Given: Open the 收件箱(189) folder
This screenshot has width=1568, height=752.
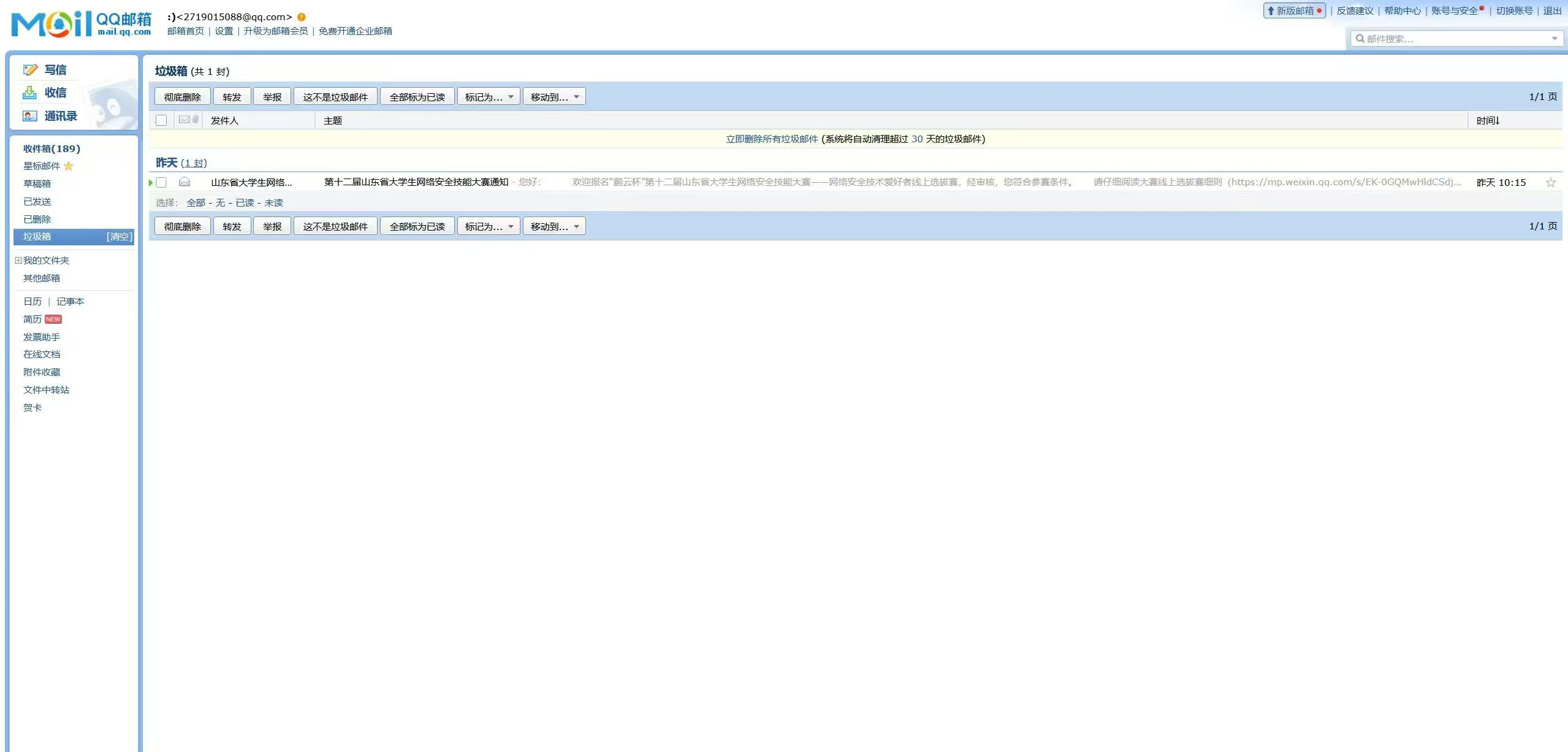Looking at the screenshot, I should (51, 148).
